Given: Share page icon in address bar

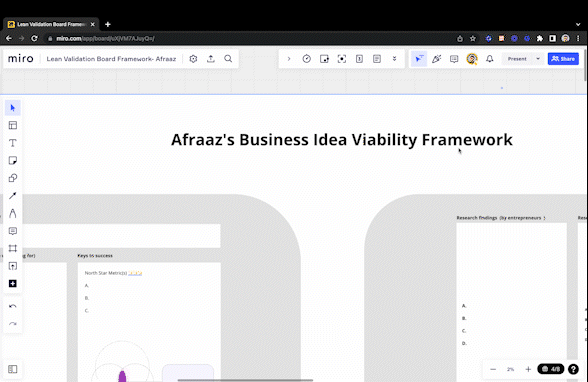Looking at the screenshot, I should point(460,38).
